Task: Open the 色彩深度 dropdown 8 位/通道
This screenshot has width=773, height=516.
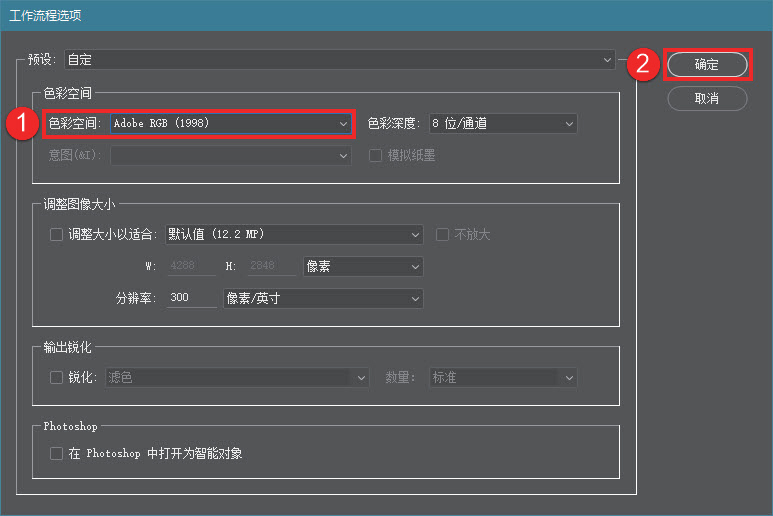Action: [503, 123]
